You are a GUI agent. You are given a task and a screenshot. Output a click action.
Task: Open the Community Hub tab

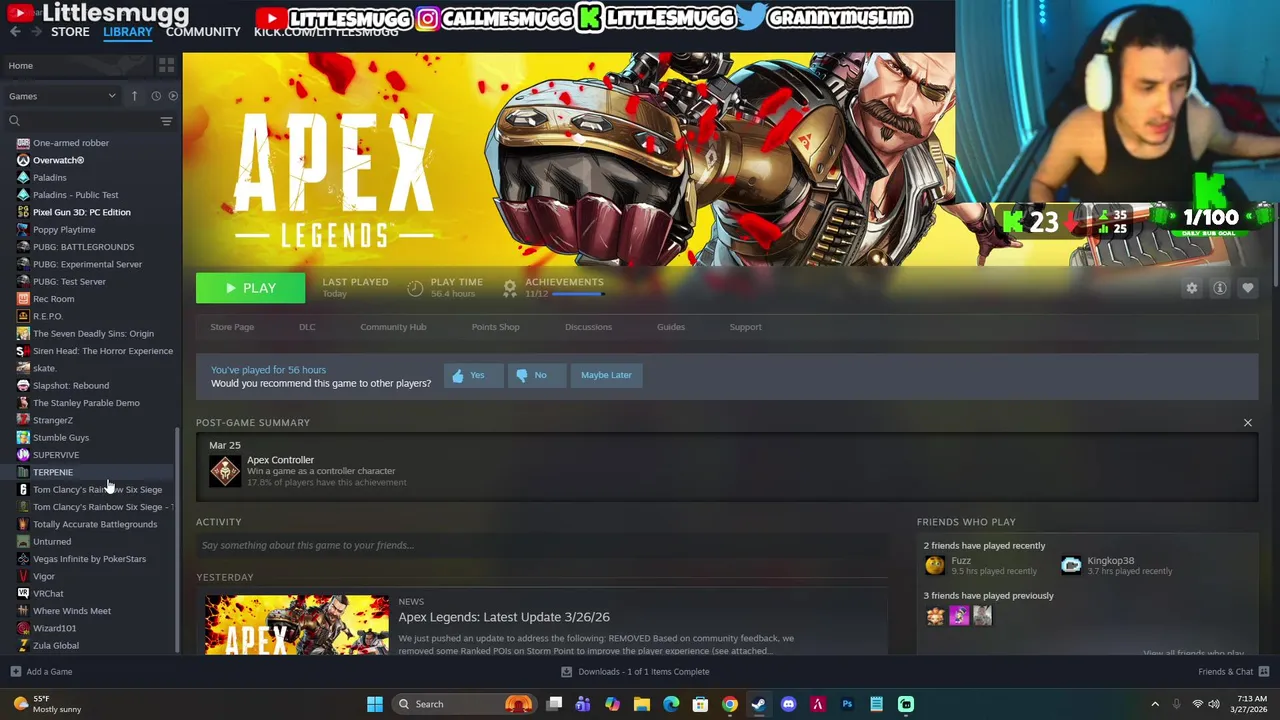click(393, 327)
